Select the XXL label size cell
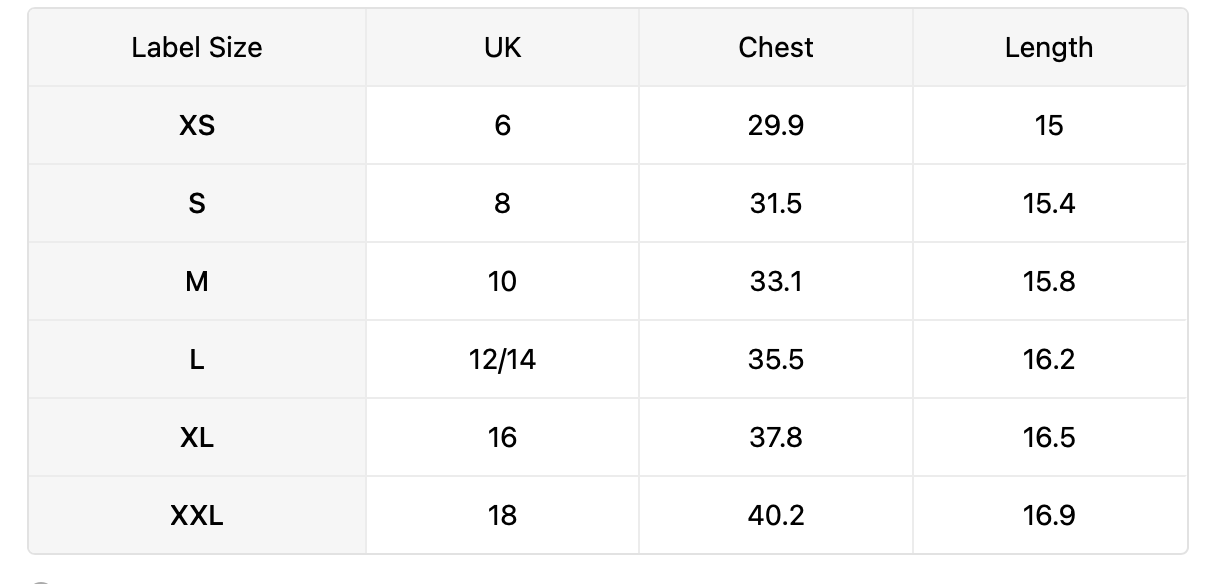The image size is (1226, 584). (x=197, y=515)
